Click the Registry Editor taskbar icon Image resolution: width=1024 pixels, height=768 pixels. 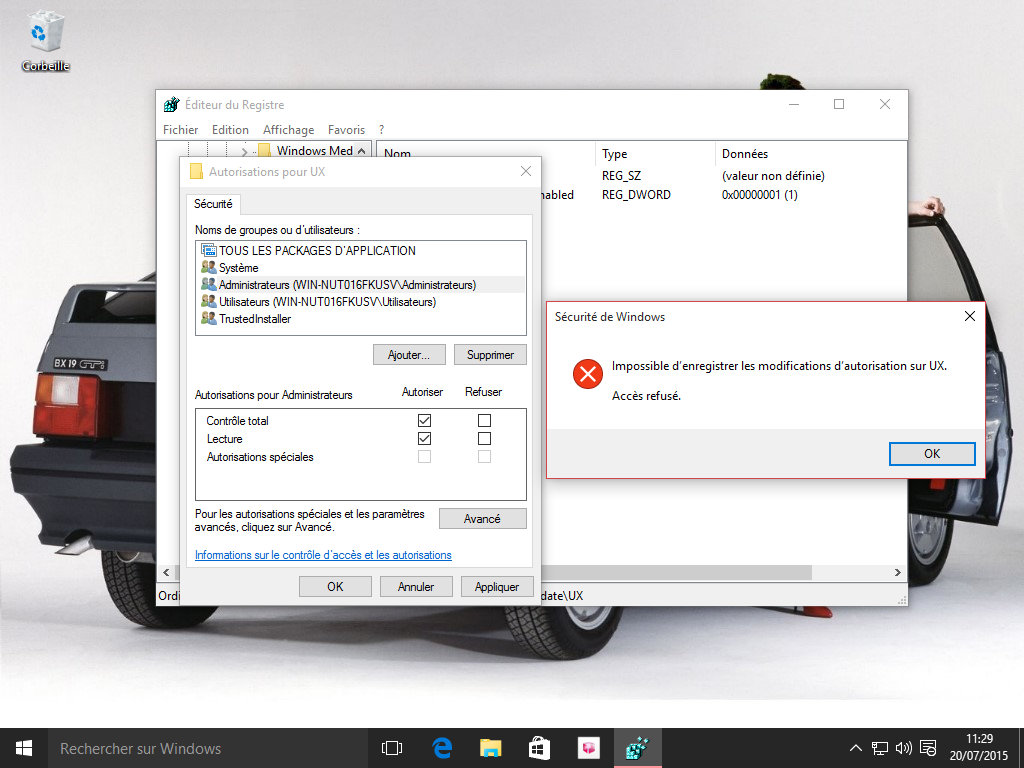(636, 748)
